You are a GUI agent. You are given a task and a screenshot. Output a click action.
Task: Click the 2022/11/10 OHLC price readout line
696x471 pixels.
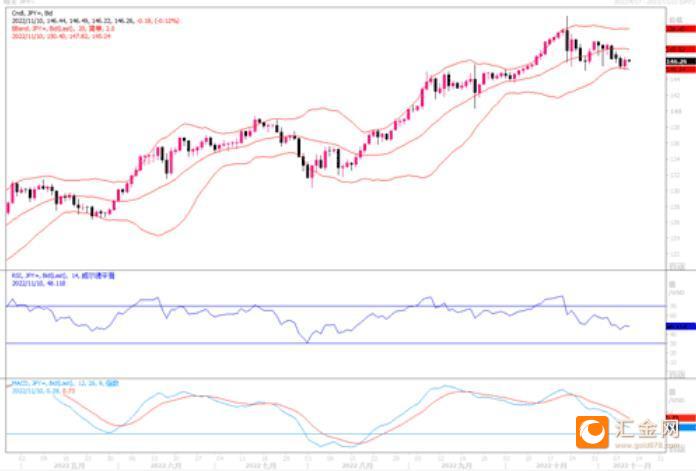(x=95, y=21)
